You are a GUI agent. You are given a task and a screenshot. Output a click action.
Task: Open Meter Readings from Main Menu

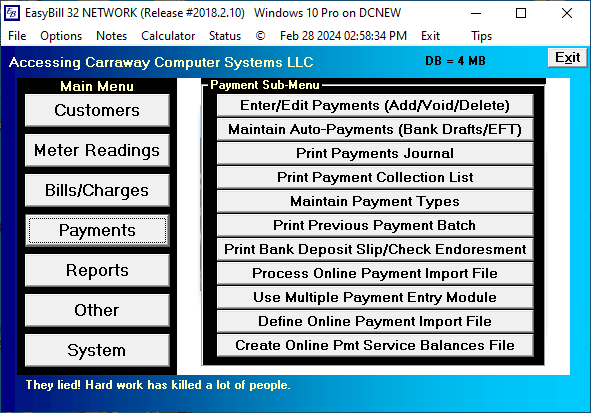tap(97, 150)
